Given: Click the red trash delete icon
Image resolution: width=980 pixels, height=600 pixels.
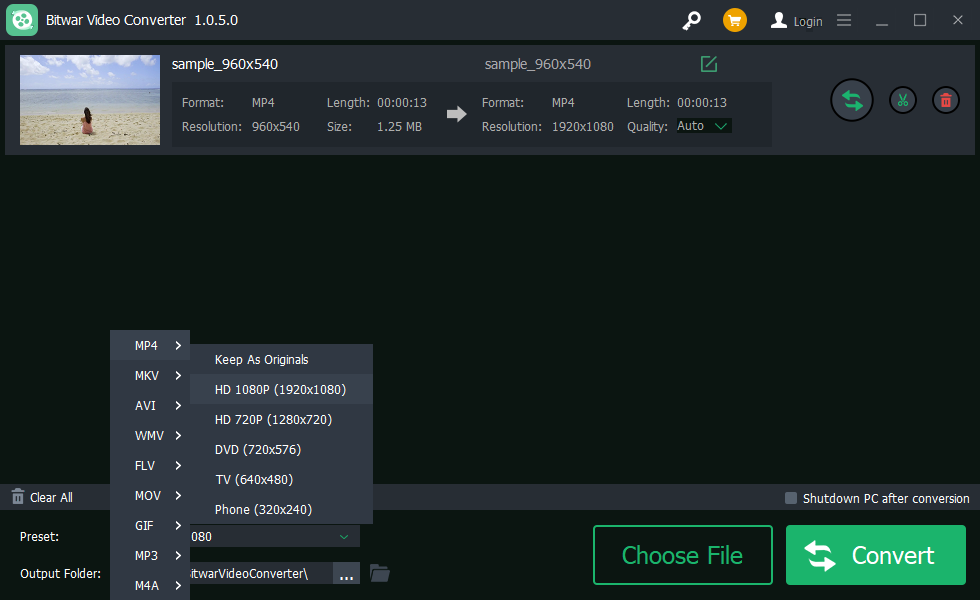Looking at the screenshot, I should point(946,100).
